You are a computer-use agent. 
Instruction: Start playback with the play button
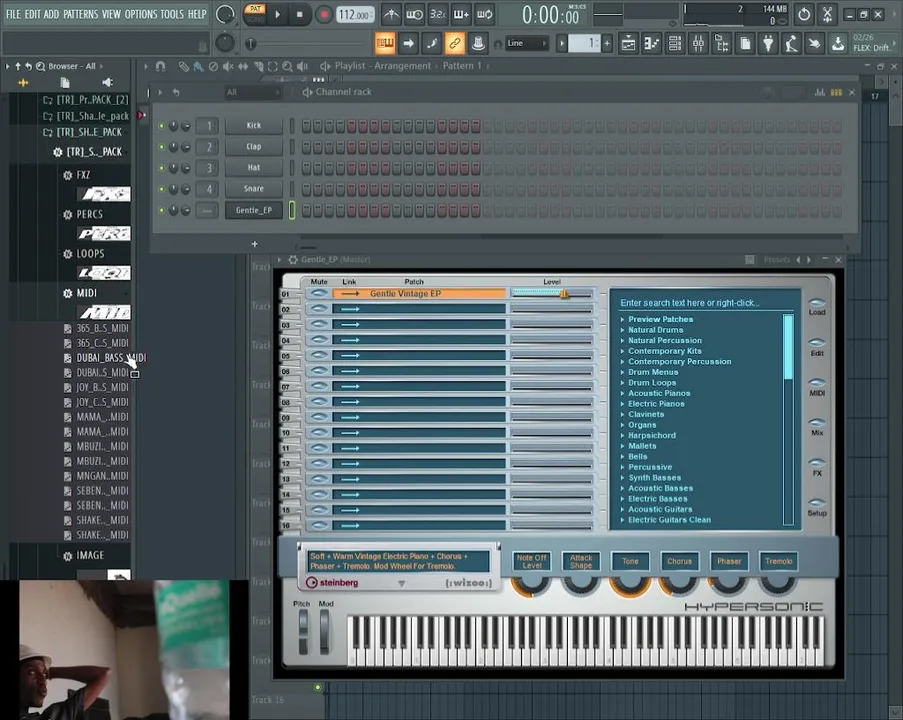(278, 14)
